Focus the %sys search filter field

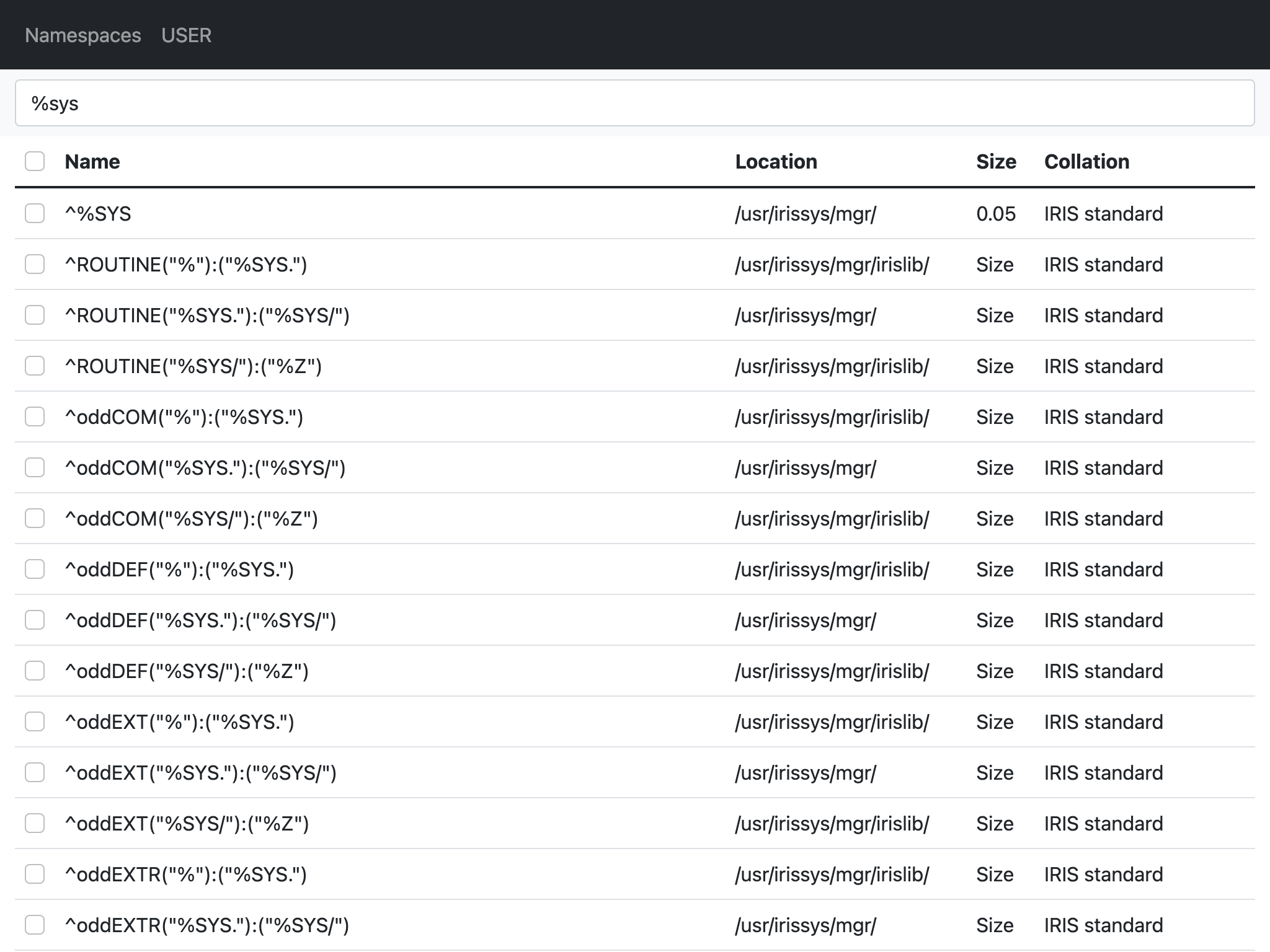[x=634, y=103]
